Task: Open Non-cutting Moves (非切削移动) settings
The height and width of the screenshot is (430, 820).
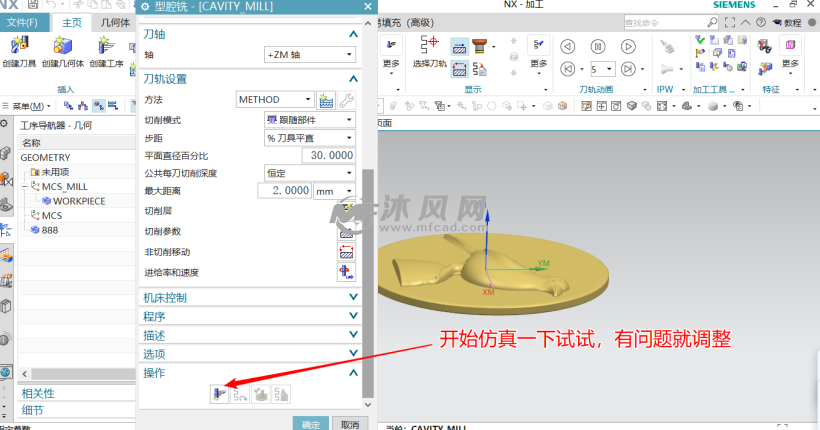Action: tap(346, 252)
